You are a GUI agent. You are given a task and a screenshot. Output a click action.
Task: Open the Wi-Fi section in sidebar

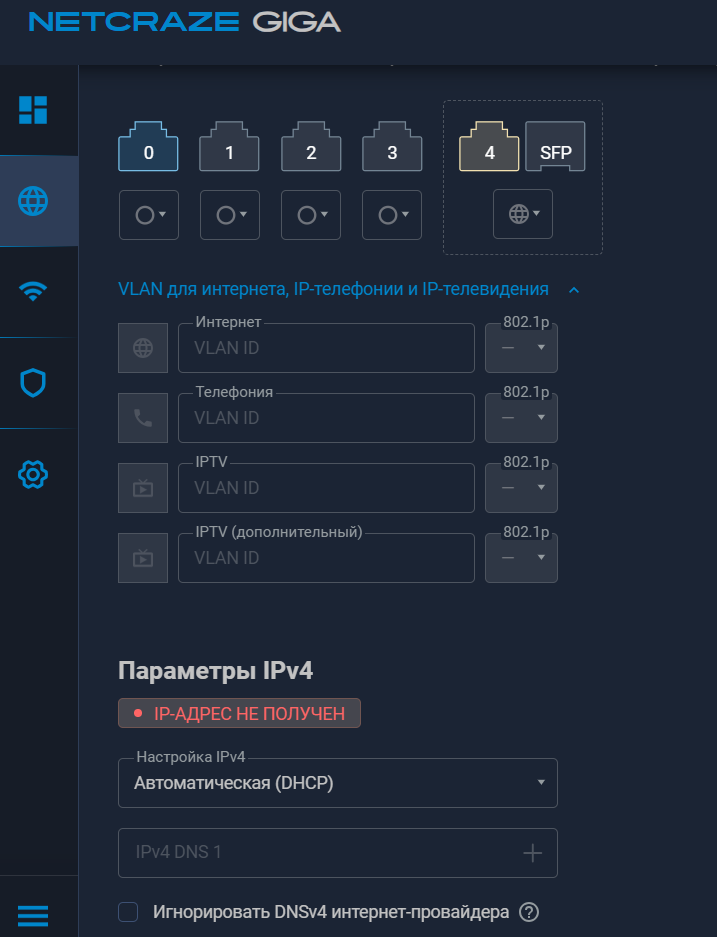tap(33, 291)
